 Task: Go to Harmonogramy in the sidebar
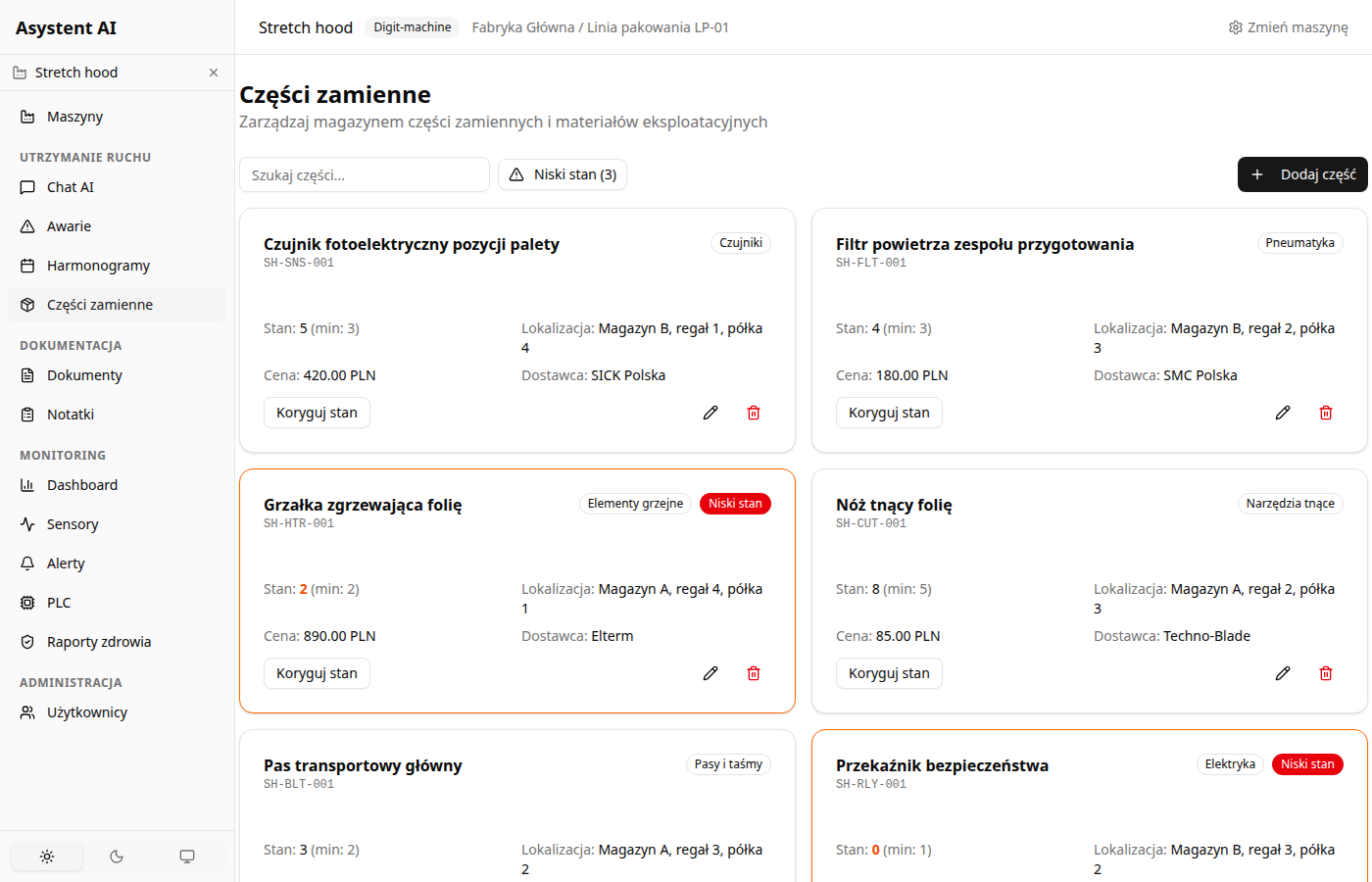(98, 266)
